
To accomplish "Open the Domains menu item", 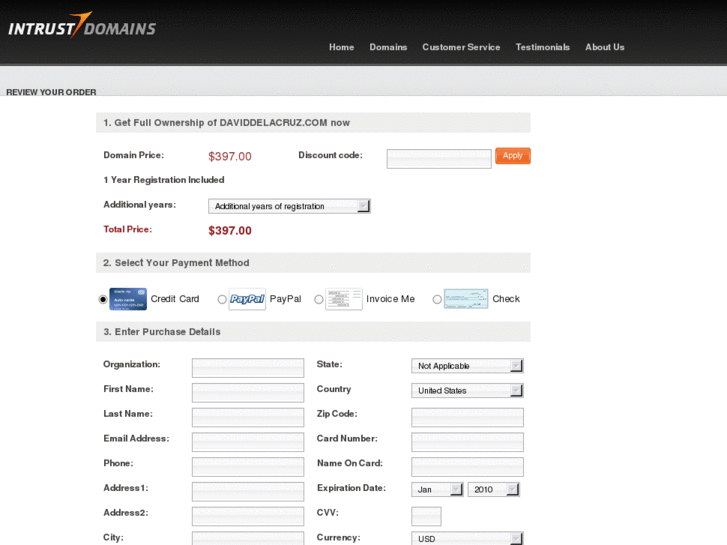I will click(x=388, y=47).
